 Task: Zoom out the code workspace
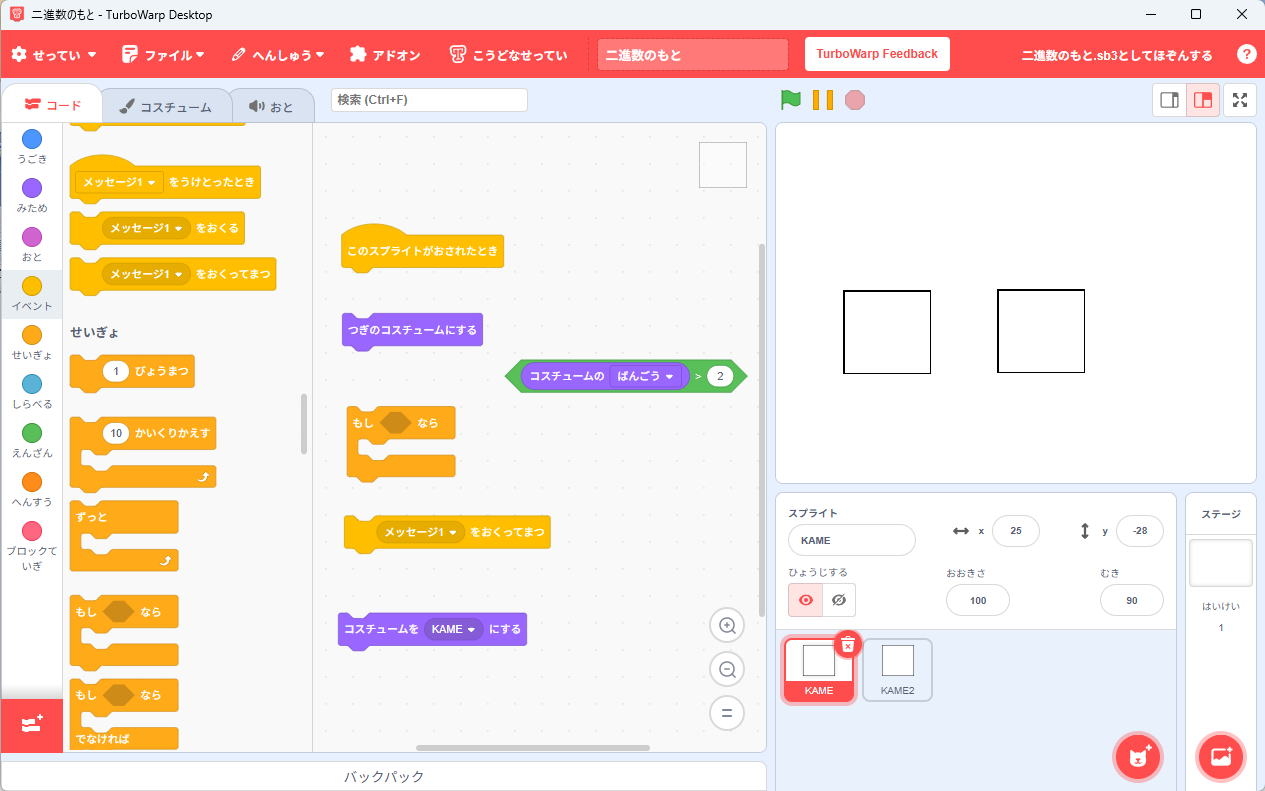tap(727, 669)
